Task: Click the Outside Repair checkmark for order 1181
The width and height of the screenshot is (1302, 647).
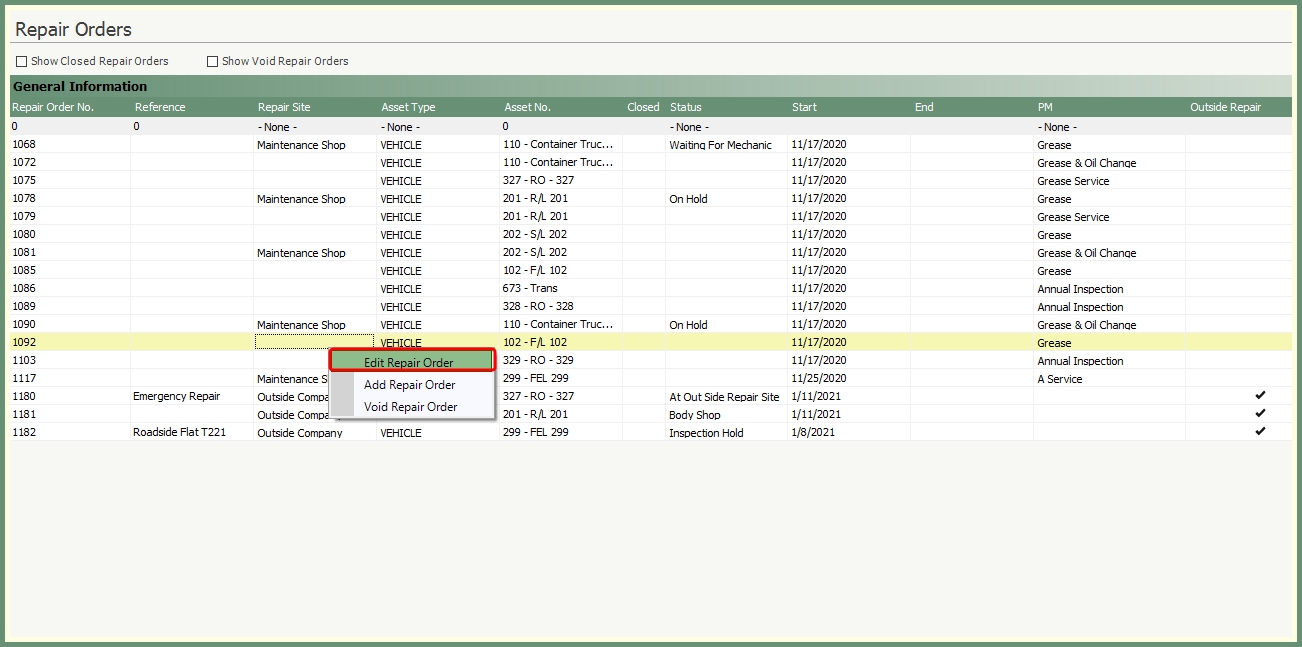Action: point(1260,414)
